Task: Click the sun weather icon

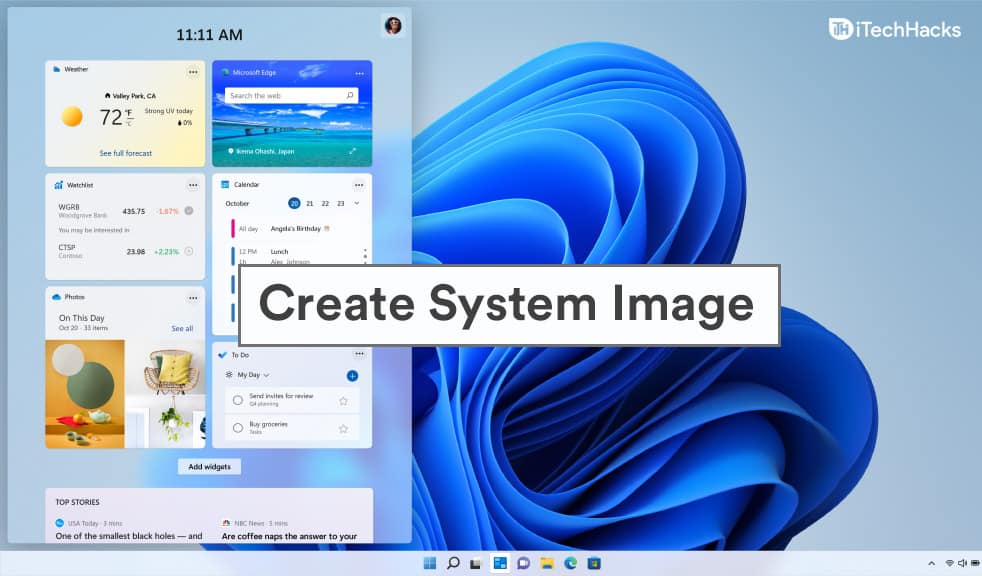Action: [72, 116]
